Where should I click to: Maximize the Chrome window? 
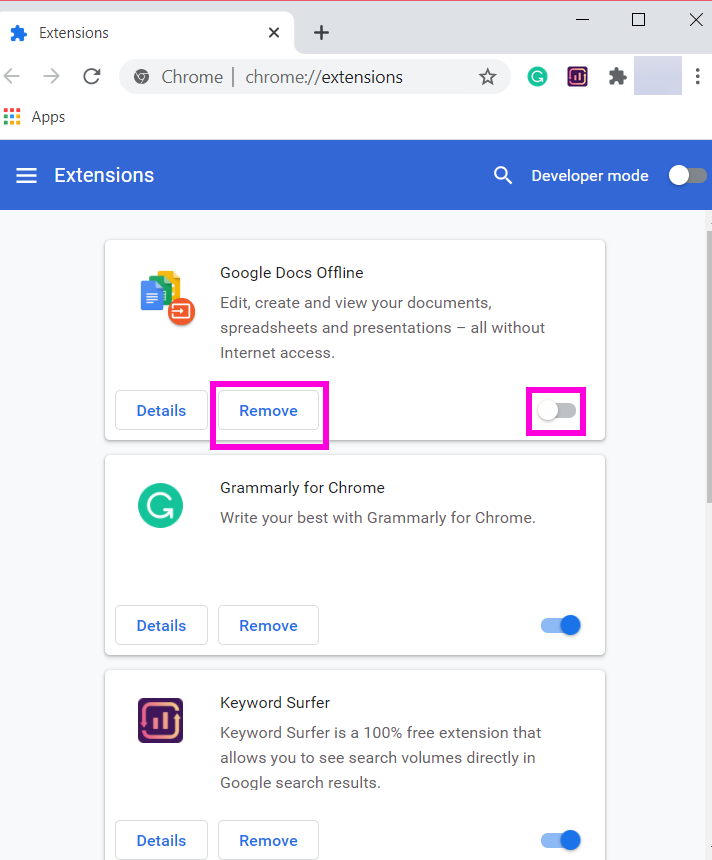pos(638,20)
